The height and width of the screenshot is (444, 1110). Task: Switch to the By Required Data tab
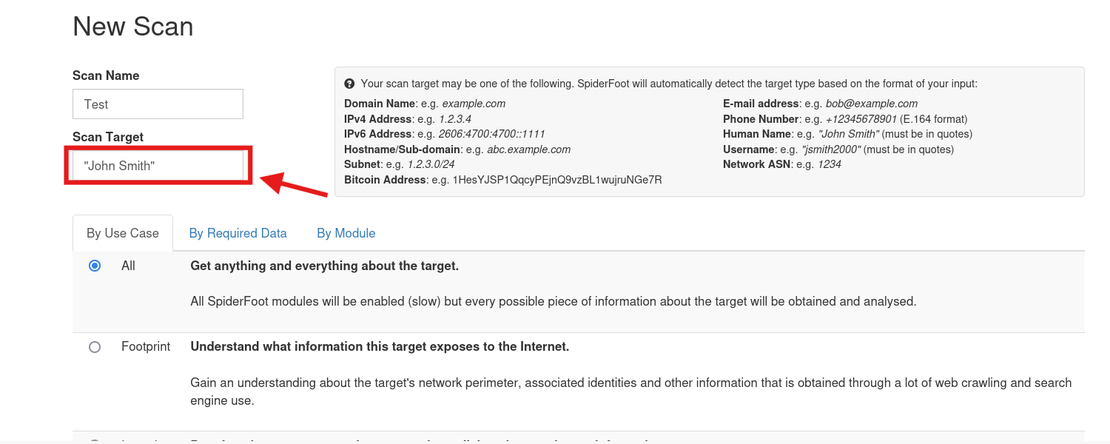(x=237, y=233)
